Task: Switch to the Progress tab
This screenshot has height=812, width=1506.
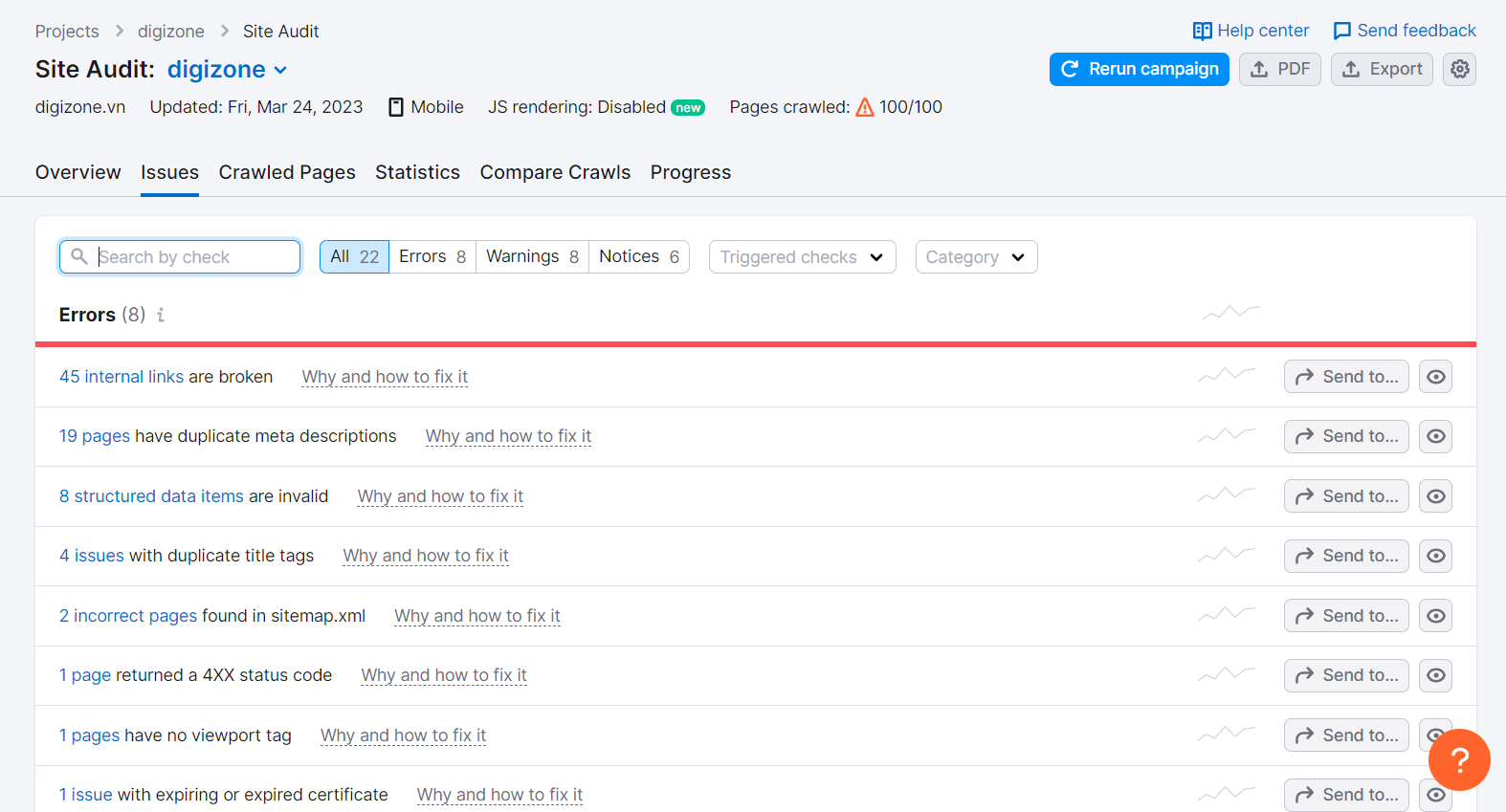Action: (x=691, y=172)
